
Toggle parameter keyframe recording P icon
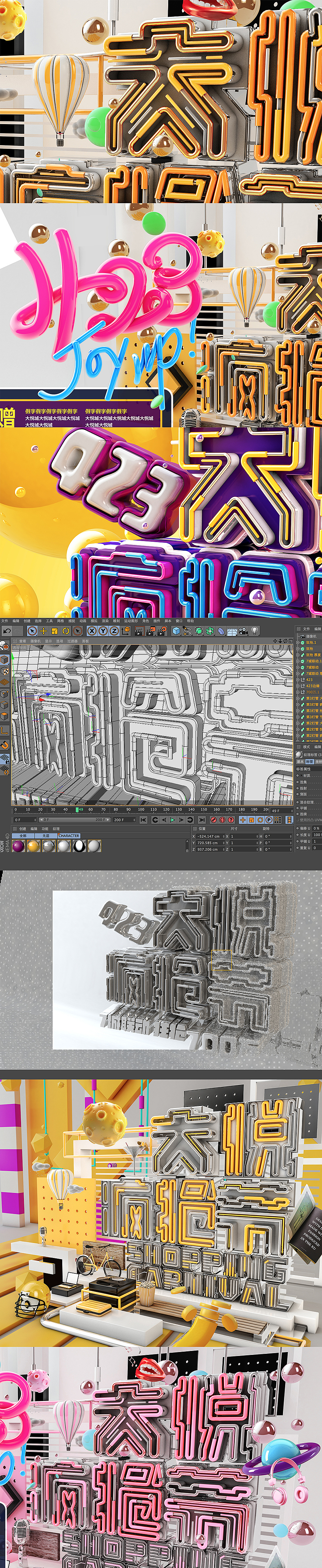(x=268, y=820)
